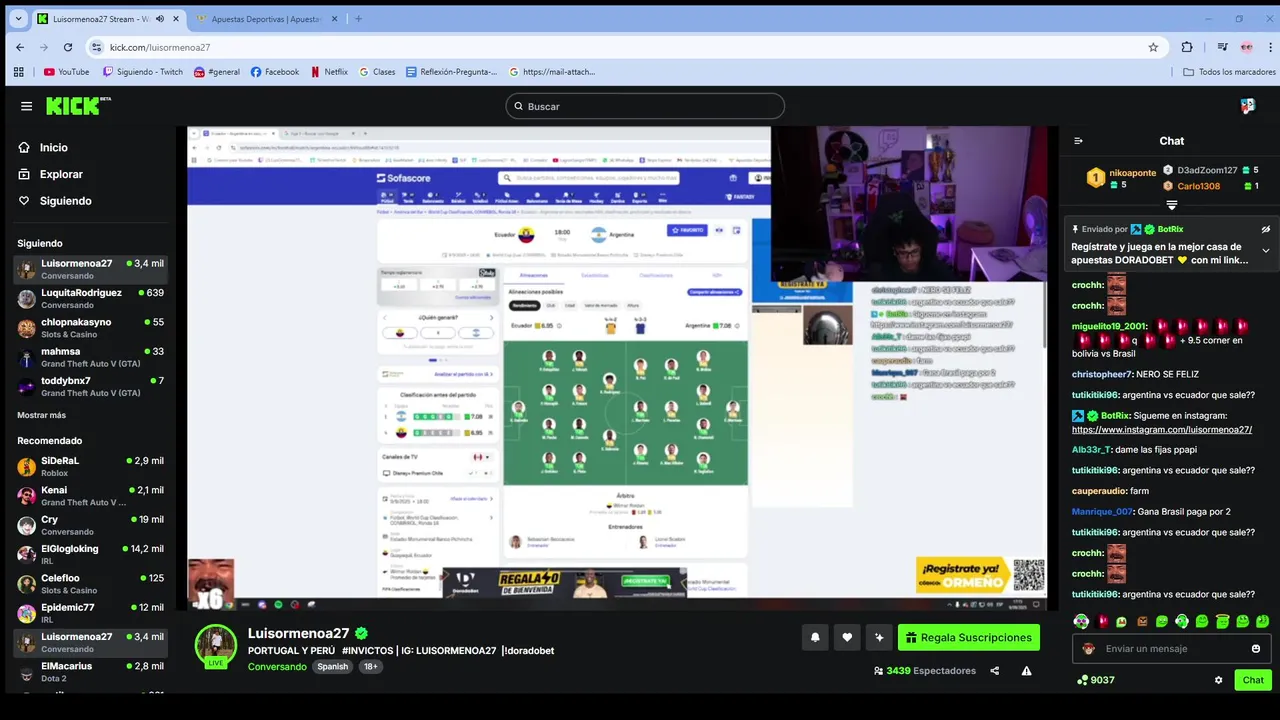
Task: Reload the page in Chrome
Action: 68,47
